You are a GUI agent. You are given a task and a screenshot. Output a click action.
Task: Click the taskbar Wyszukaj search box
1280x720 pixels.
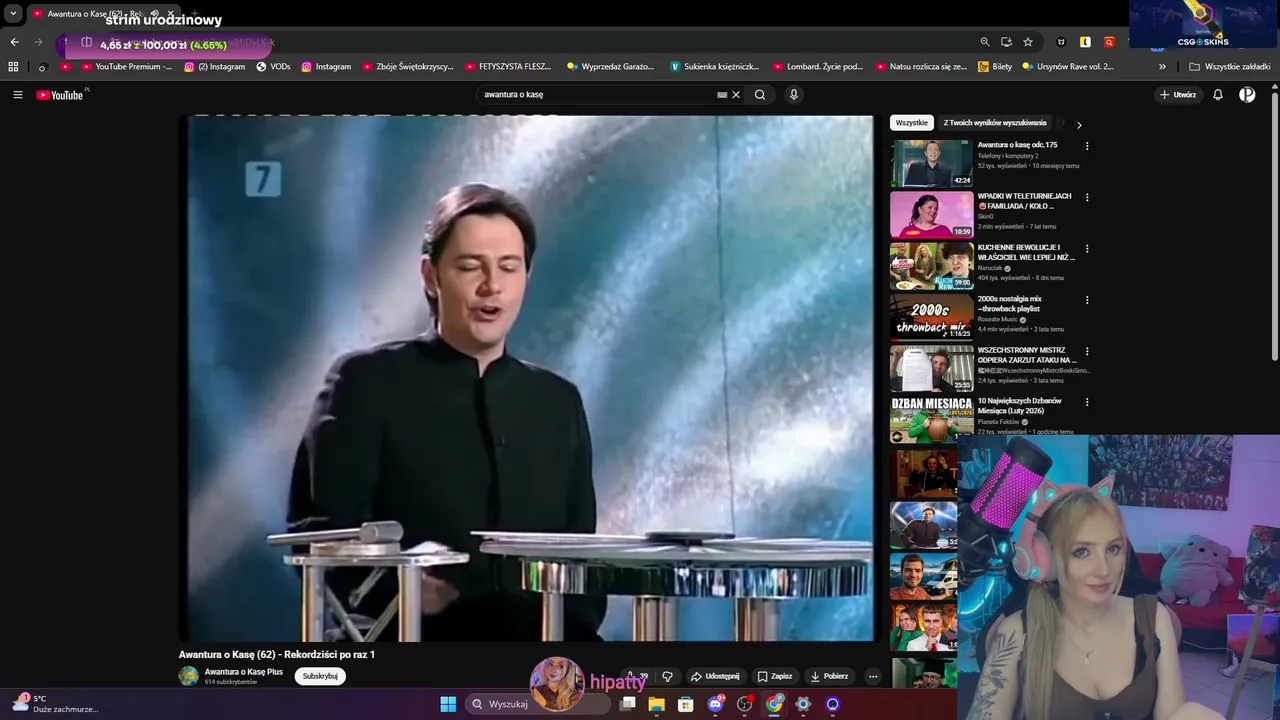tap(538, 704)
